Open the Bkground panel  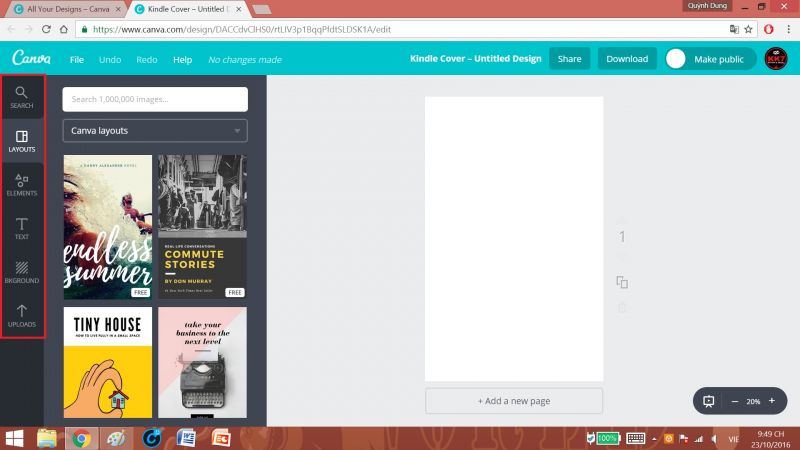point(21,273)
